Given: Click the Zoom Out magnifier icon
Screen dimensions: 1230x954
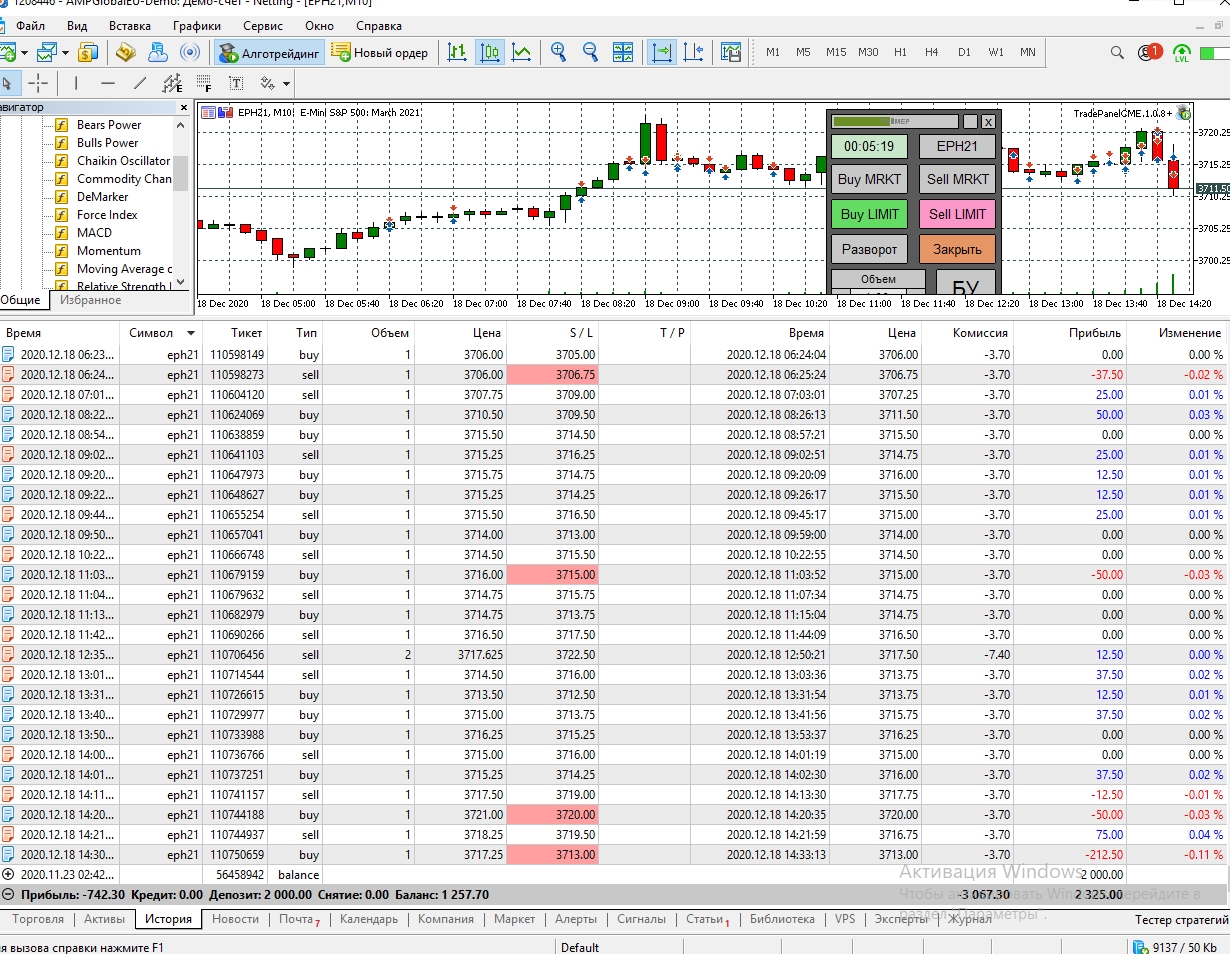Looking at the screenshot, I should 590,52.
